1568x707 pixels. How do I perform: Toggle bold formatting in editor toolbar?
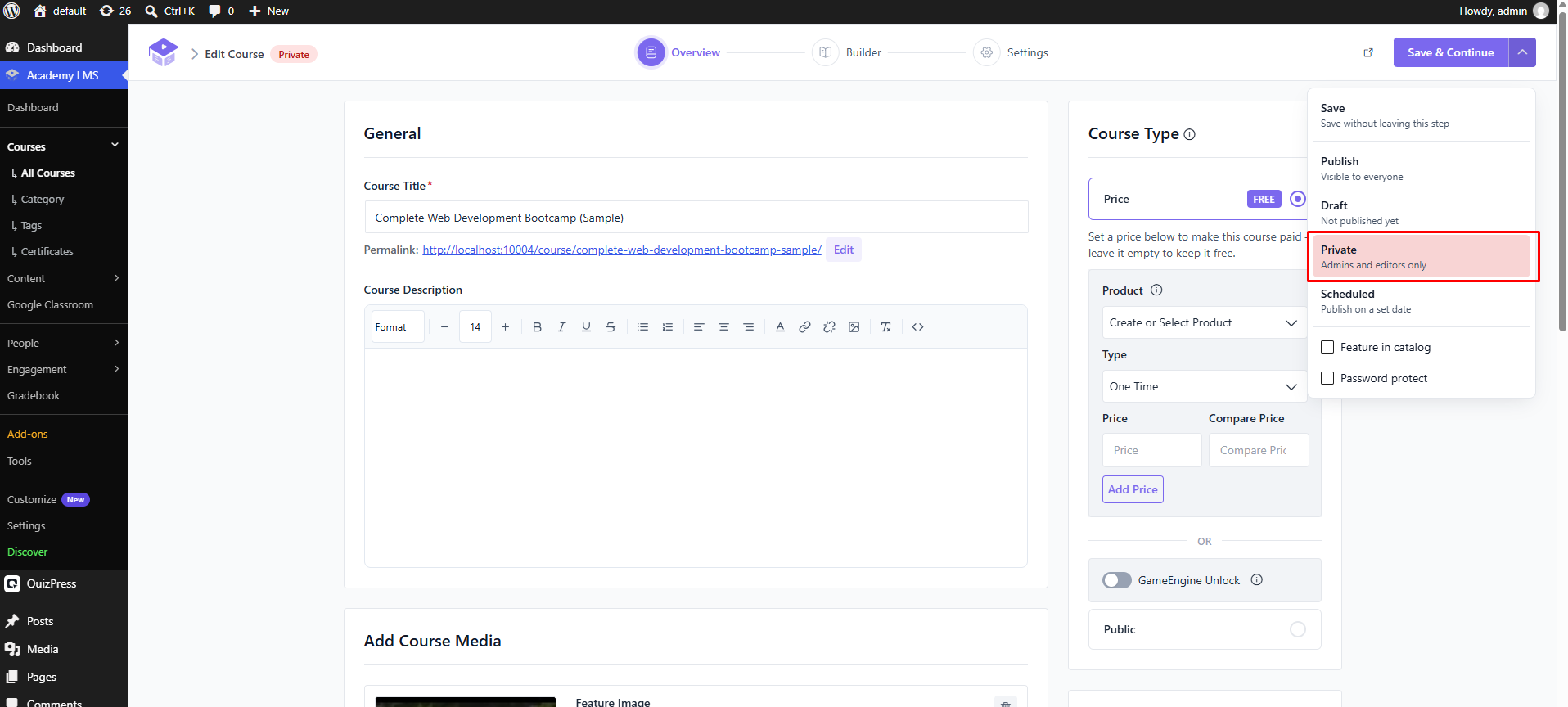tap(537, 326)
